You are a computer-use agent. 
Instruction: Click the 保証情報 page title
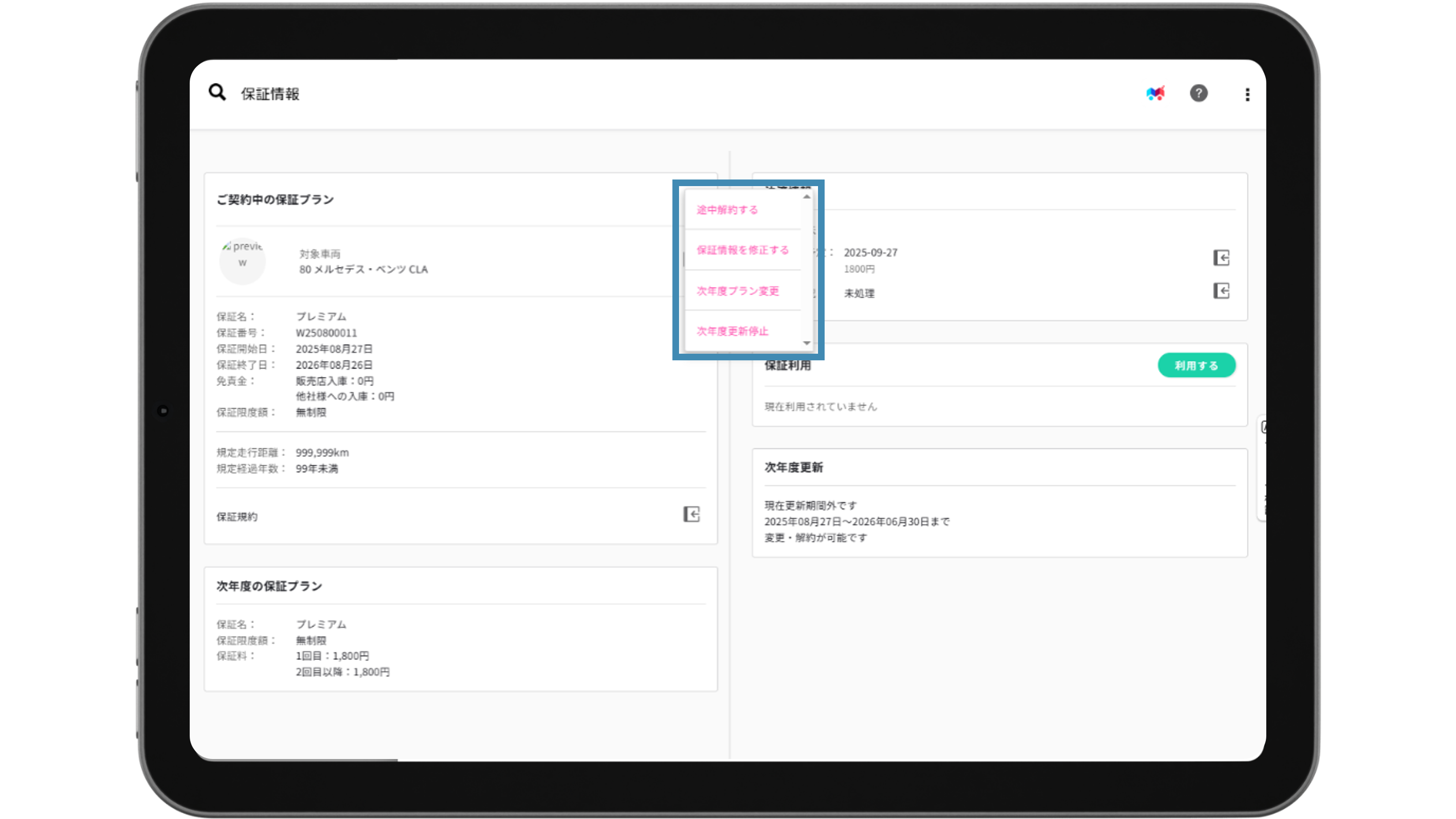click(270, 94)
